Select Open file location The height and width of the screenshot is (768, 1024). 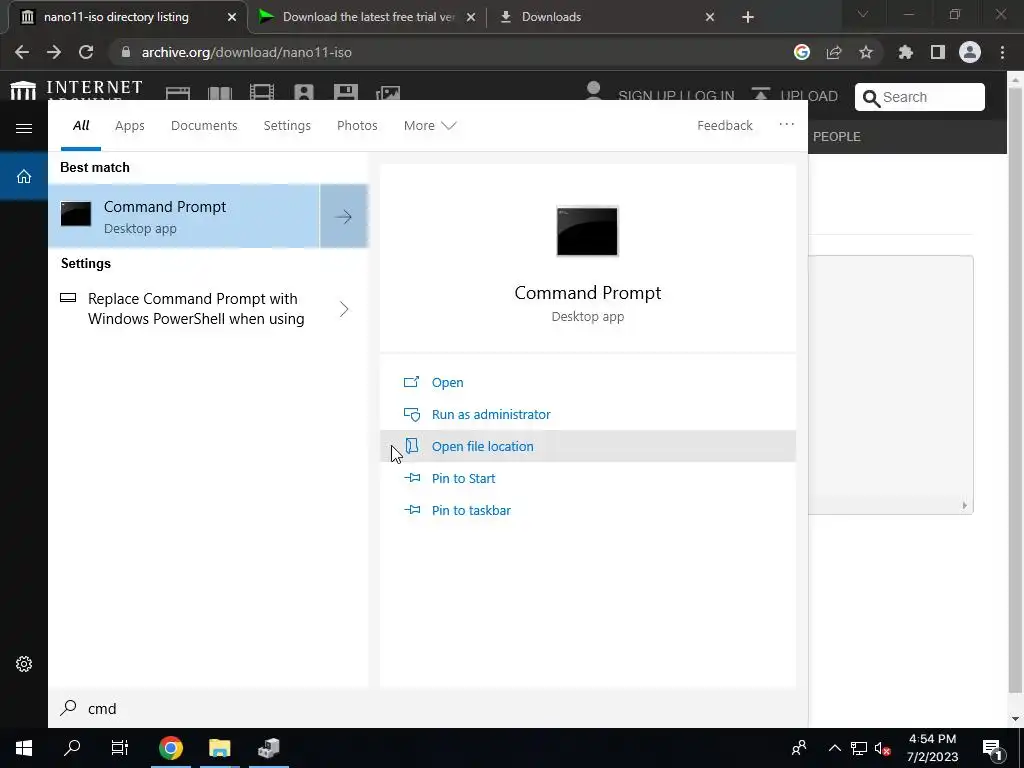point(588,446)
